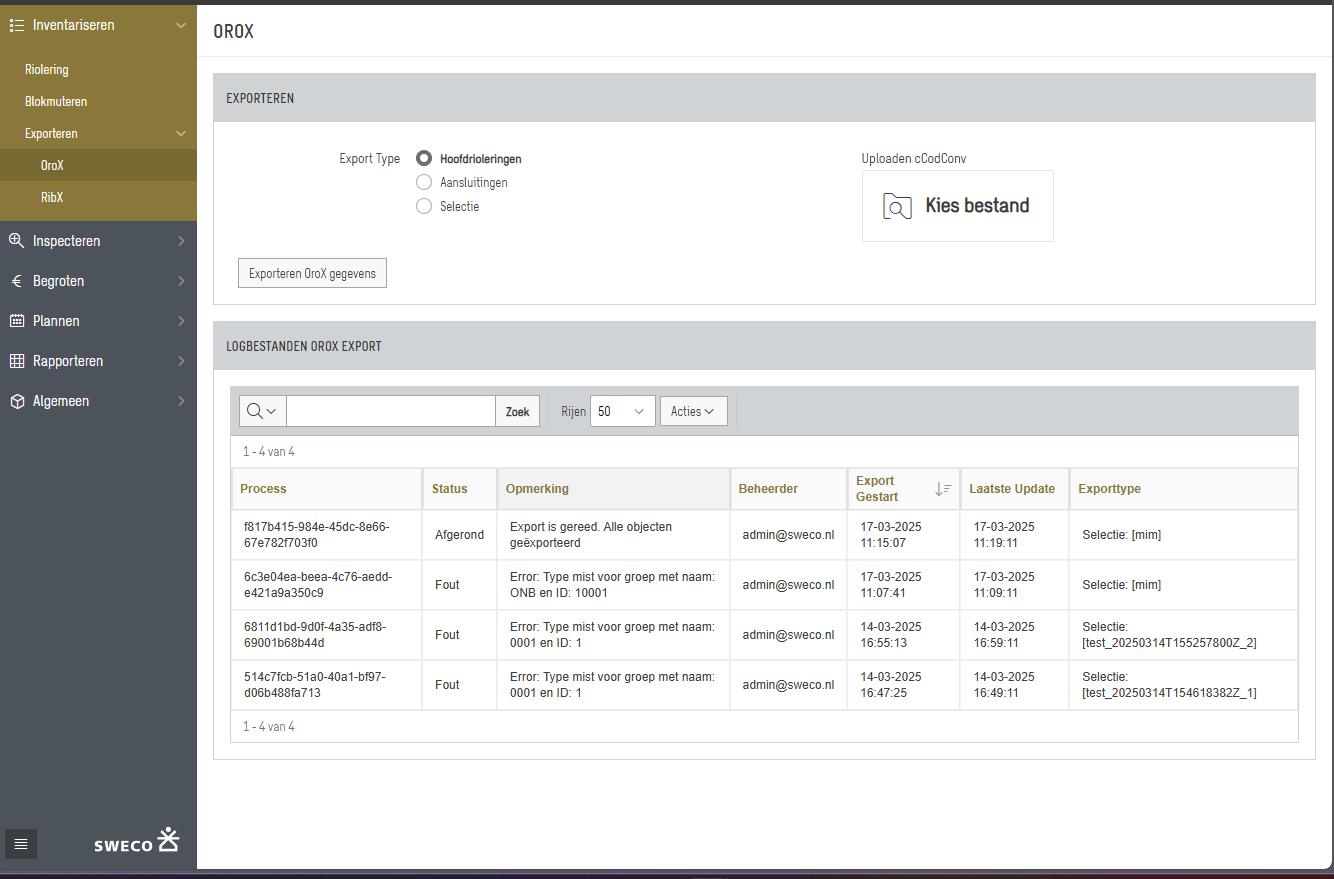Open the Plannen menu
Image resolution: width=1334 pixels, height=879 pixels.
98,321
